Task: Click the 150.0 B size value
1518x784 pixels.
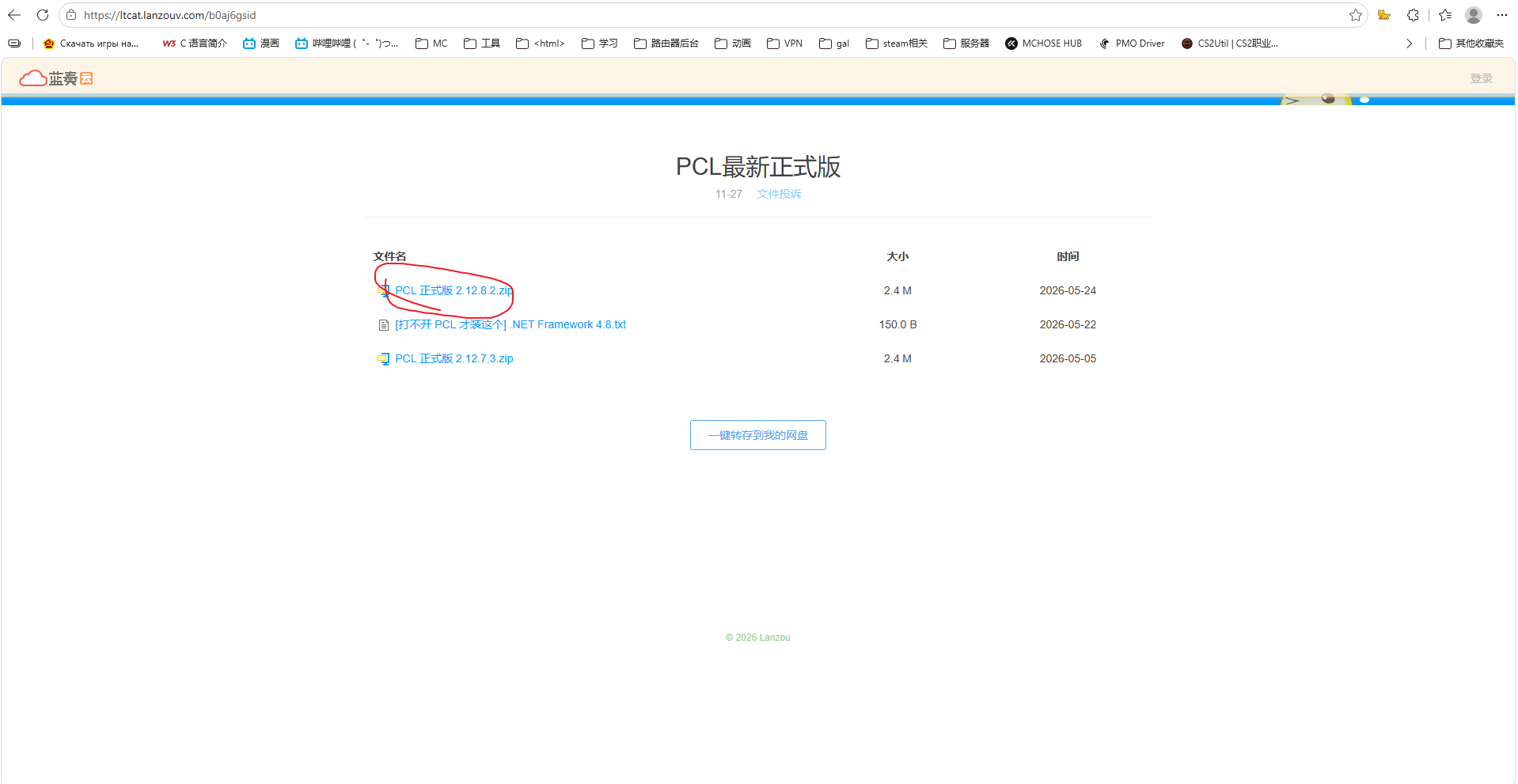Action: tap(898, 325)
